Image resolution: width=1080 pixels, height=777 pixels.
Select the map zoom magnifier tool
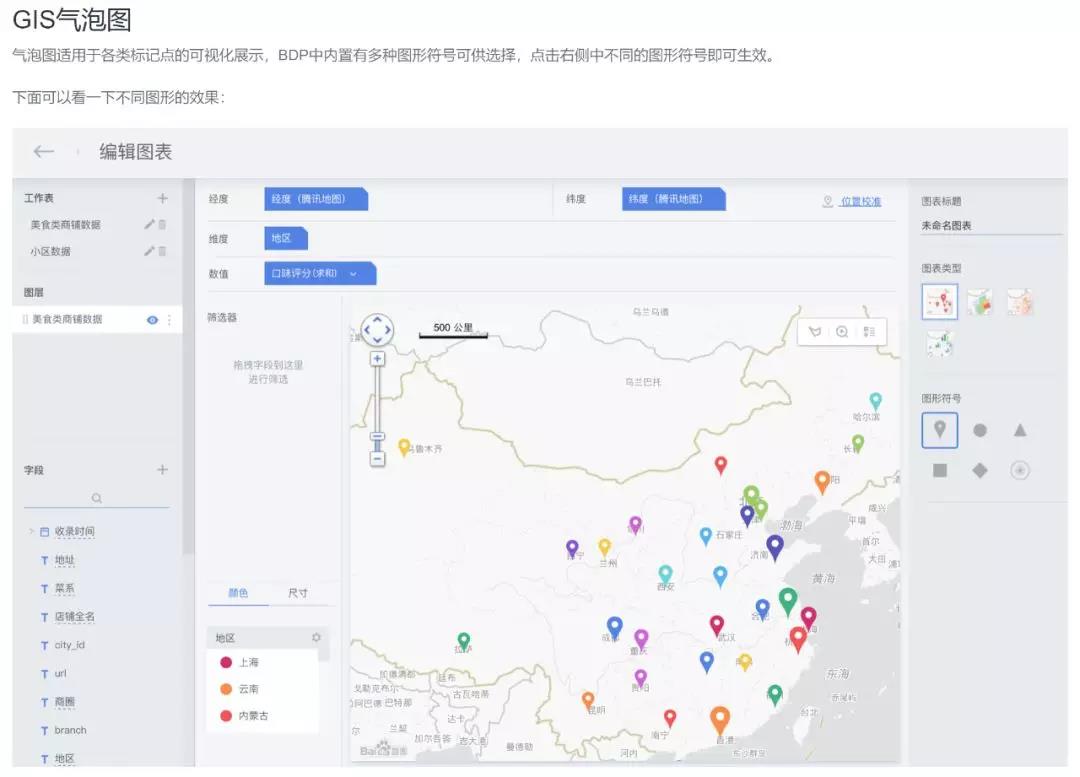(842, 332)
